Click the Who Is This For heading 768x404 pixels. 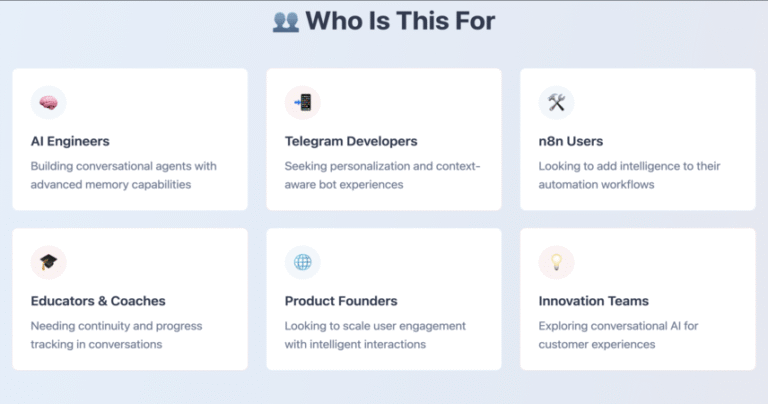pos(400,21)
